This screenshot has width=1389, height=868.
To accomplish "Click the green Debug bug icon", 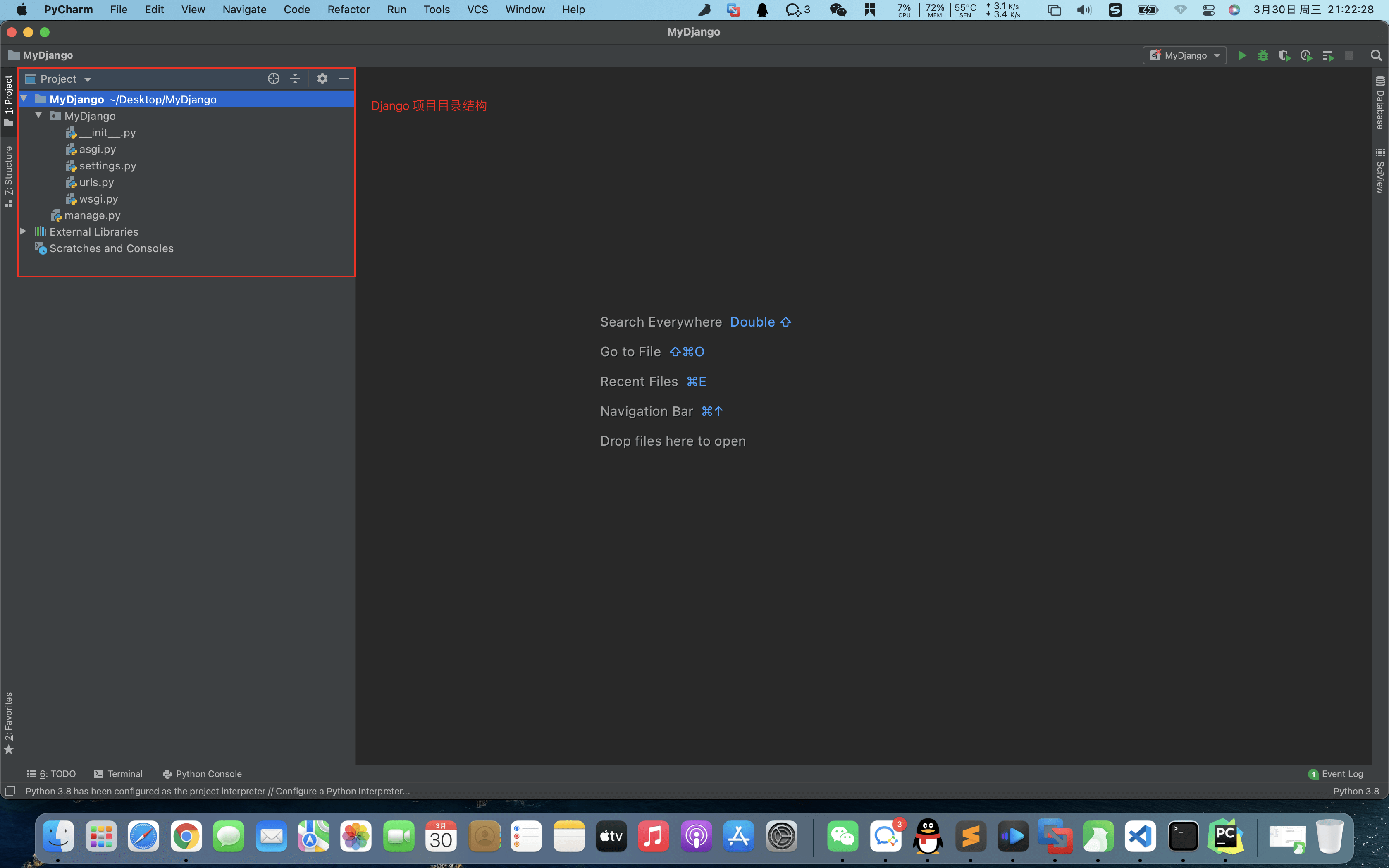I will coord(1263,56).
